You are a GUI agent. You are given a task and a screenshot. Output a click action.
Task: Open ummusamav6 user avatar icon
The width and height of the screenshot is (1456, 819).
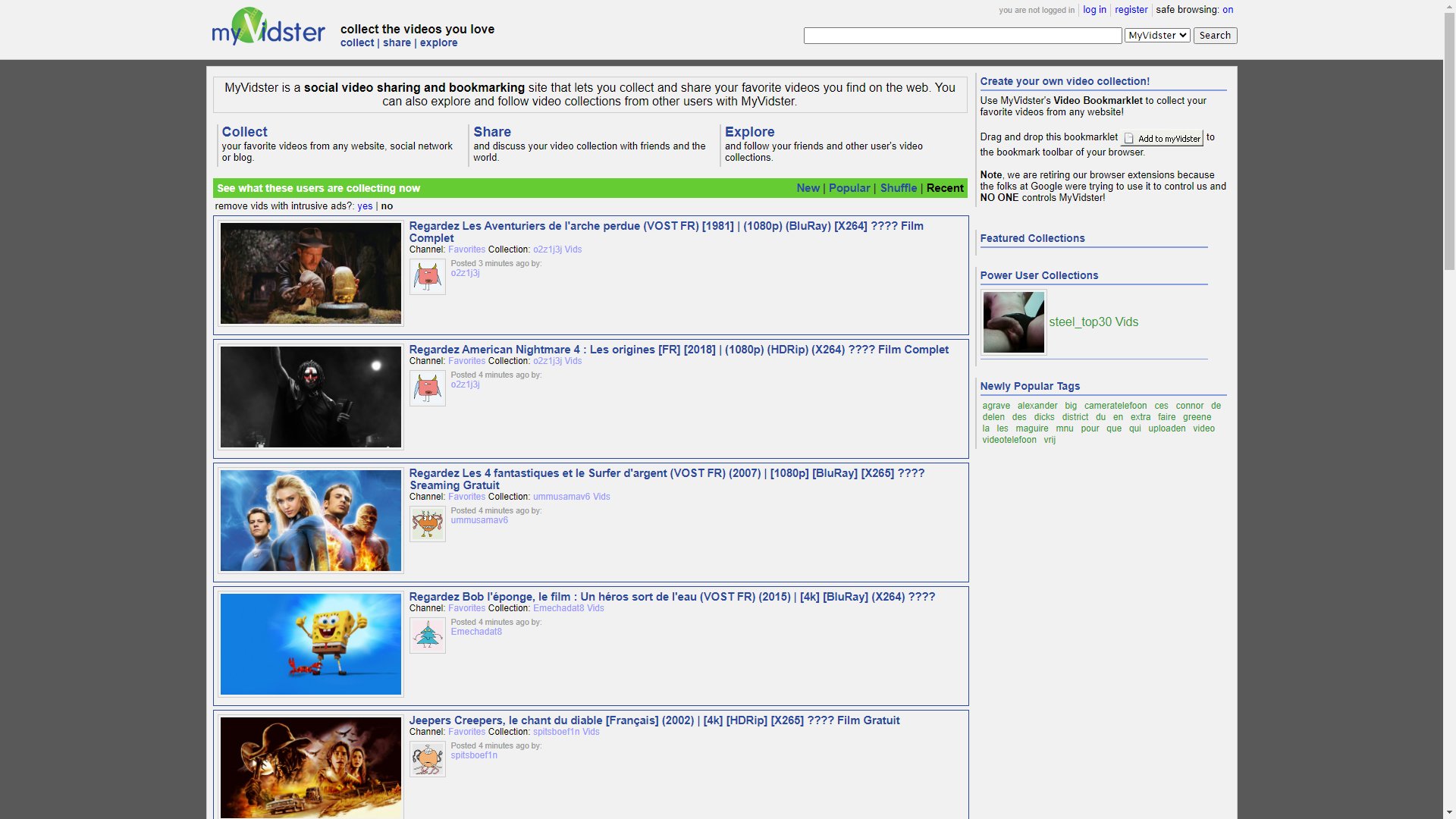pyautogui.click(x=428, y=524)
